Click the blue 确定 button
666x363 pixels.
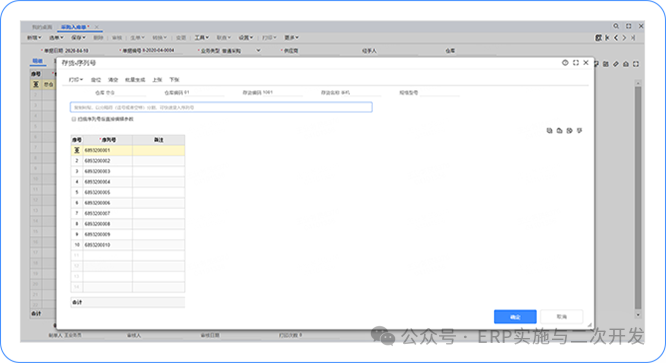tap(515, 317)
